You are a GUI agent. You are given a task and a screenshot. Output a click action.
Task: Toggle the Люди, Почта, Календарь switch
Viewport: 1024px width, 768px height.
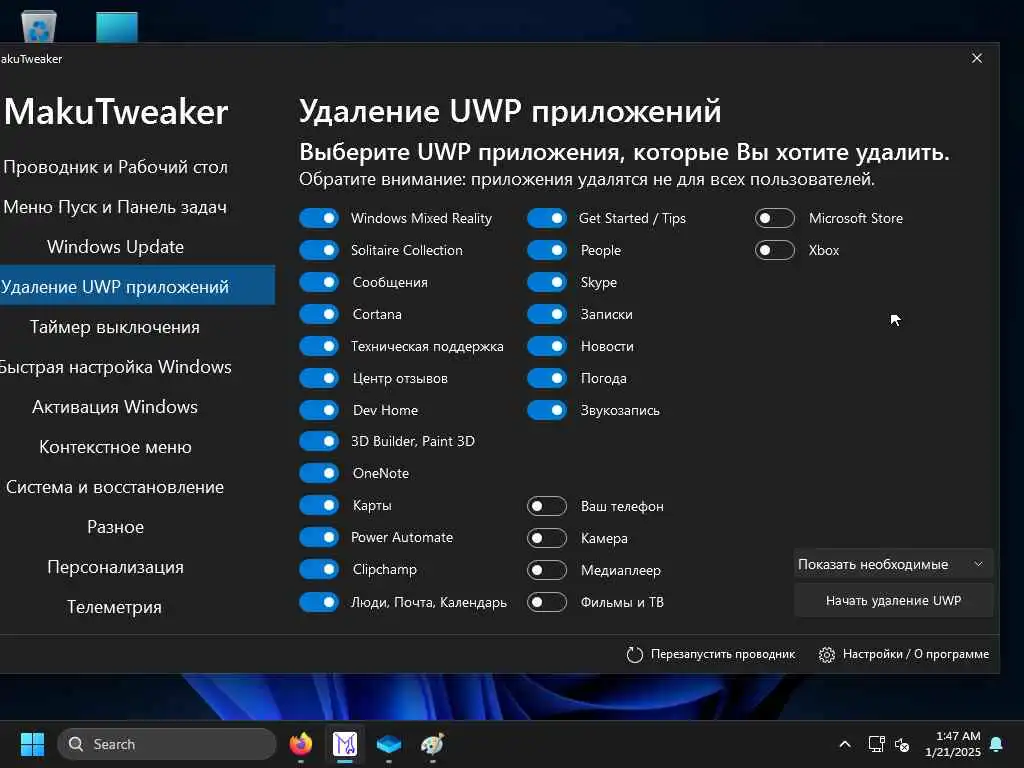tap(319, 602)
